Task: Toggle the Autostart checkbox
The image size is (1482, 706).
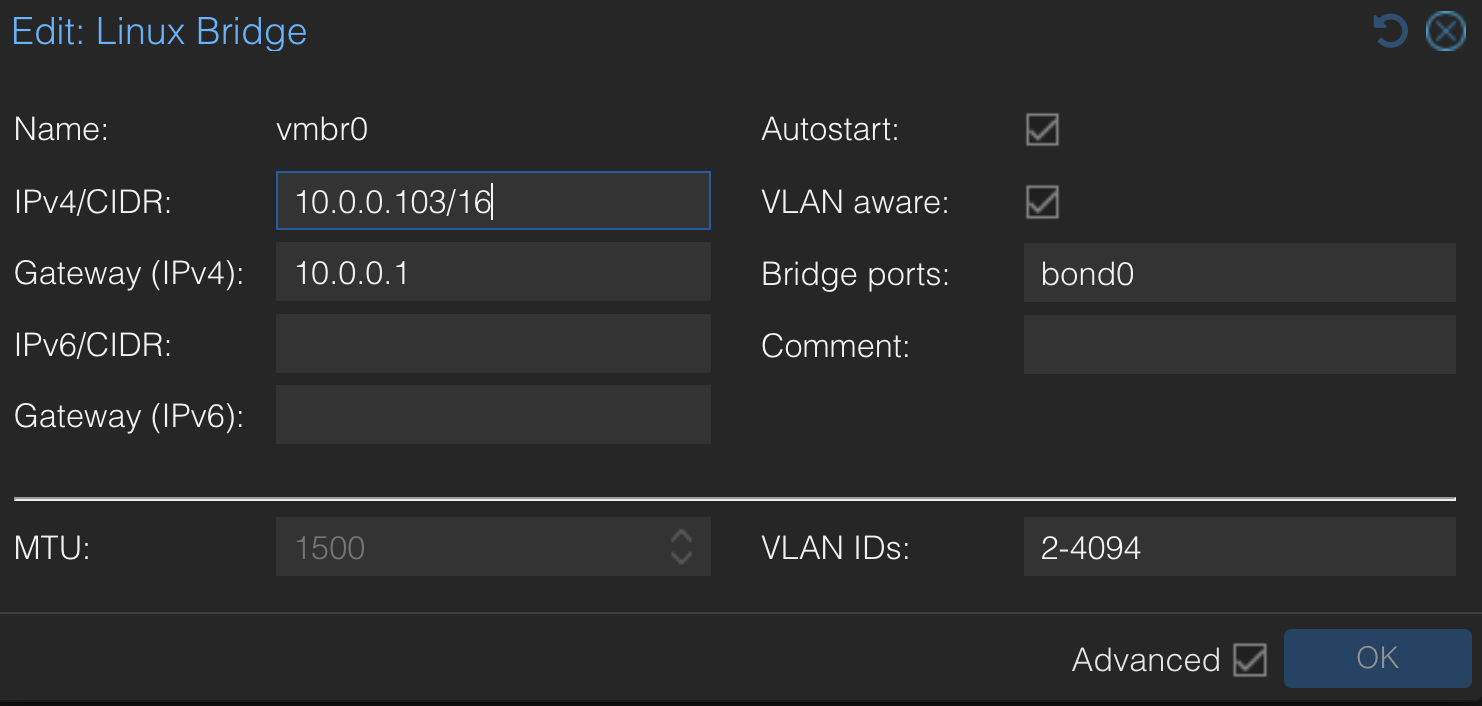Action: point(1041,129)
